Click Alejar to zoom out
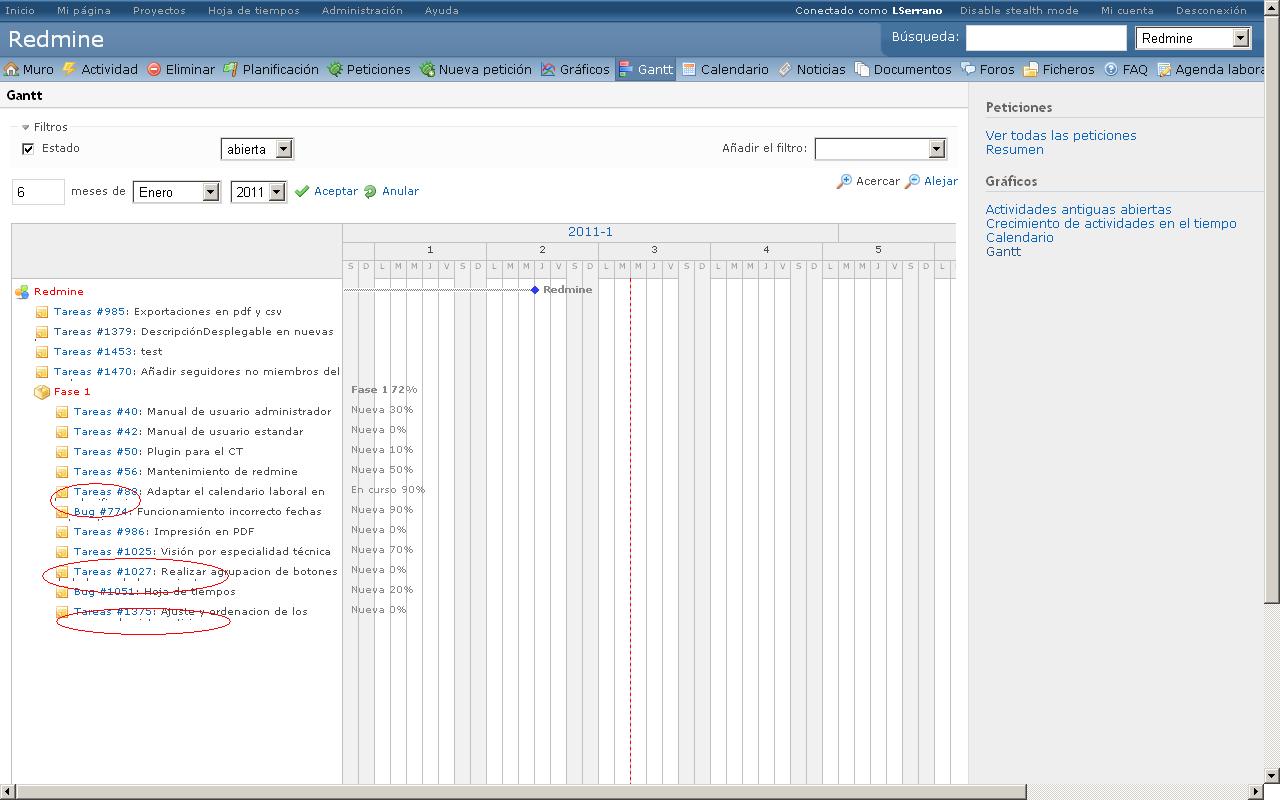Viewport: 1280px width, 800px height. click(x=941, y=181)
